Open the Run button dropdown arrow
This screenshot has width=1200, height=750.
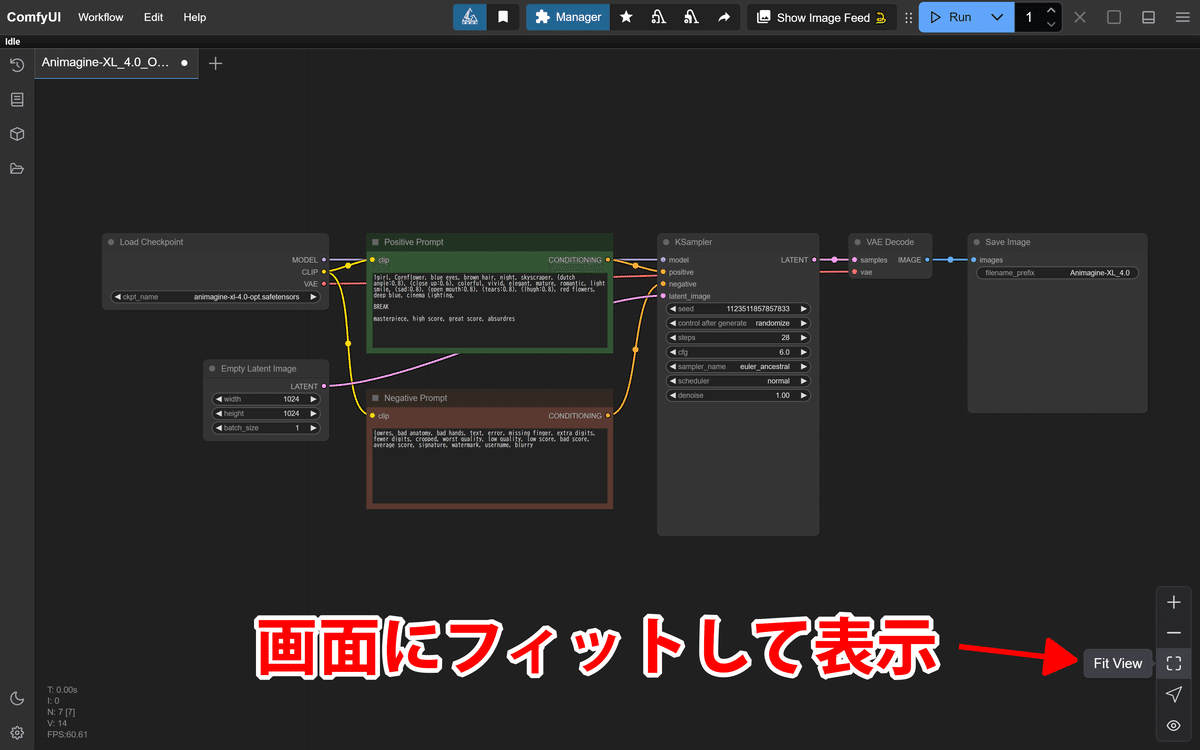tap(997, 17)
